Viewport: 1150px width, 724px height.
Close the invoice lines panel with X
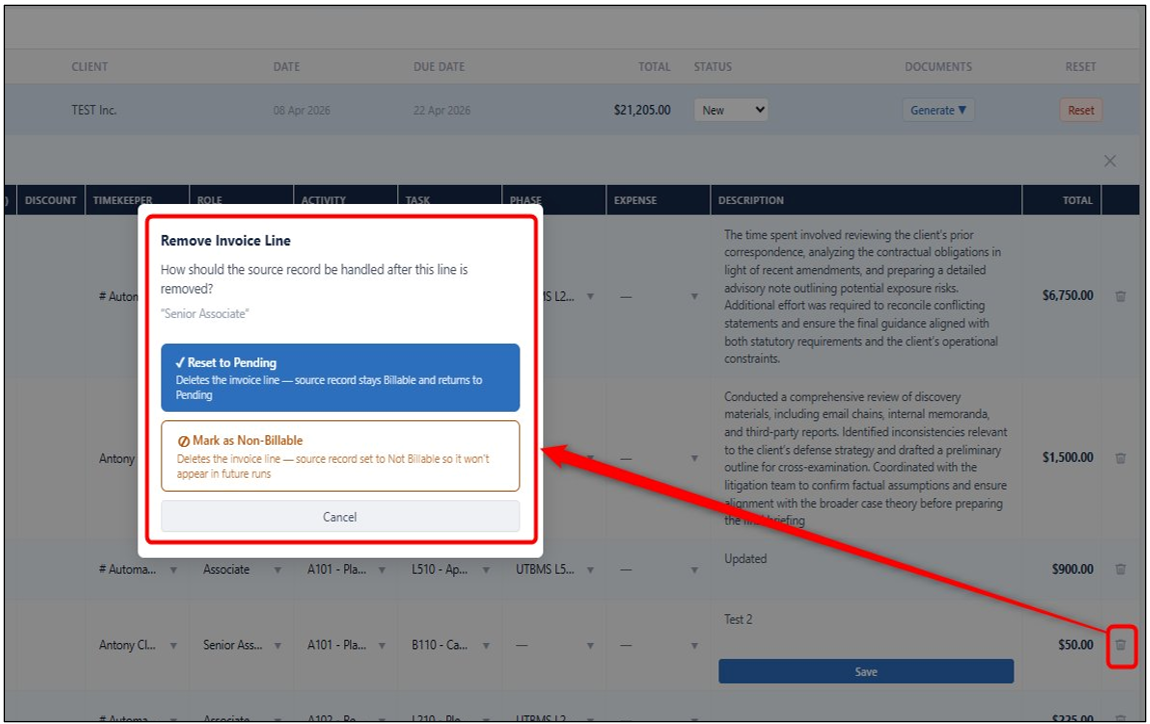tap(1110, 161)
